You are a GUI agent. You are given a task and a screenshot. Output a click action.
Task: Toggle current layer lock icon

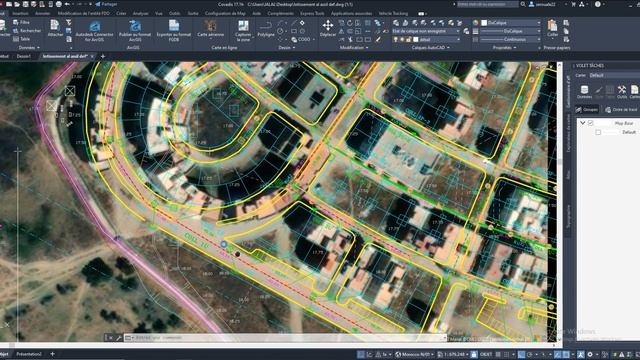coord(409,40)
